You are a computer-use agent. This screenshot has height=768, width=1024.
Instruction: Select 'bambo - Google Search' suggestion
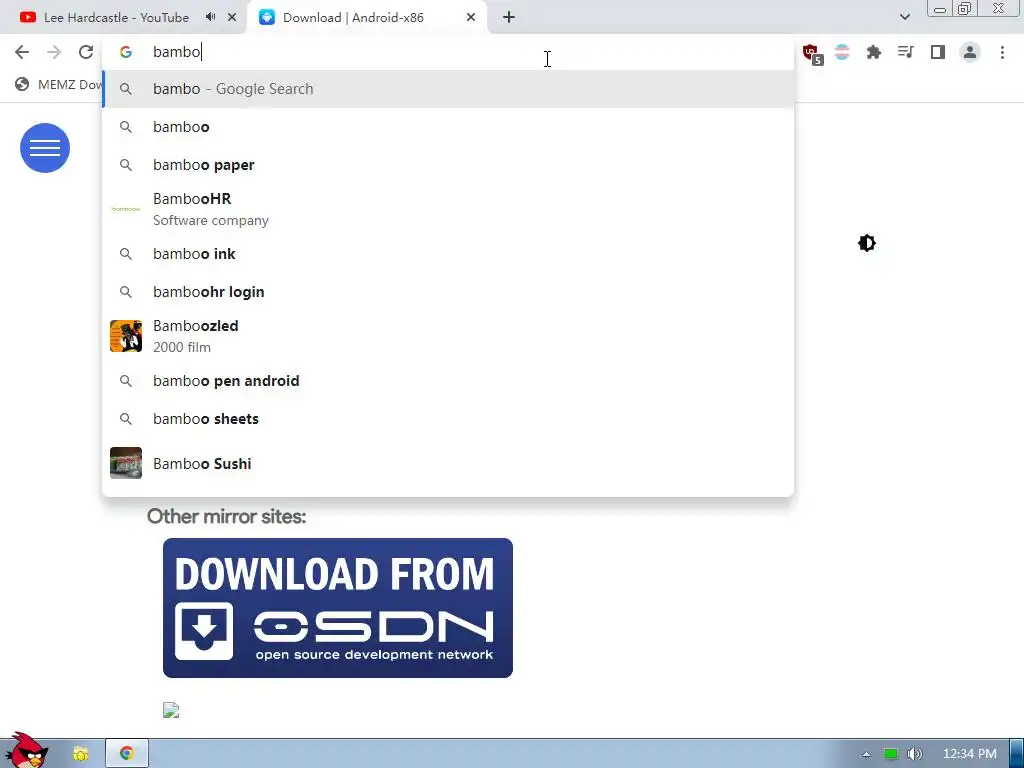[449, 89]
